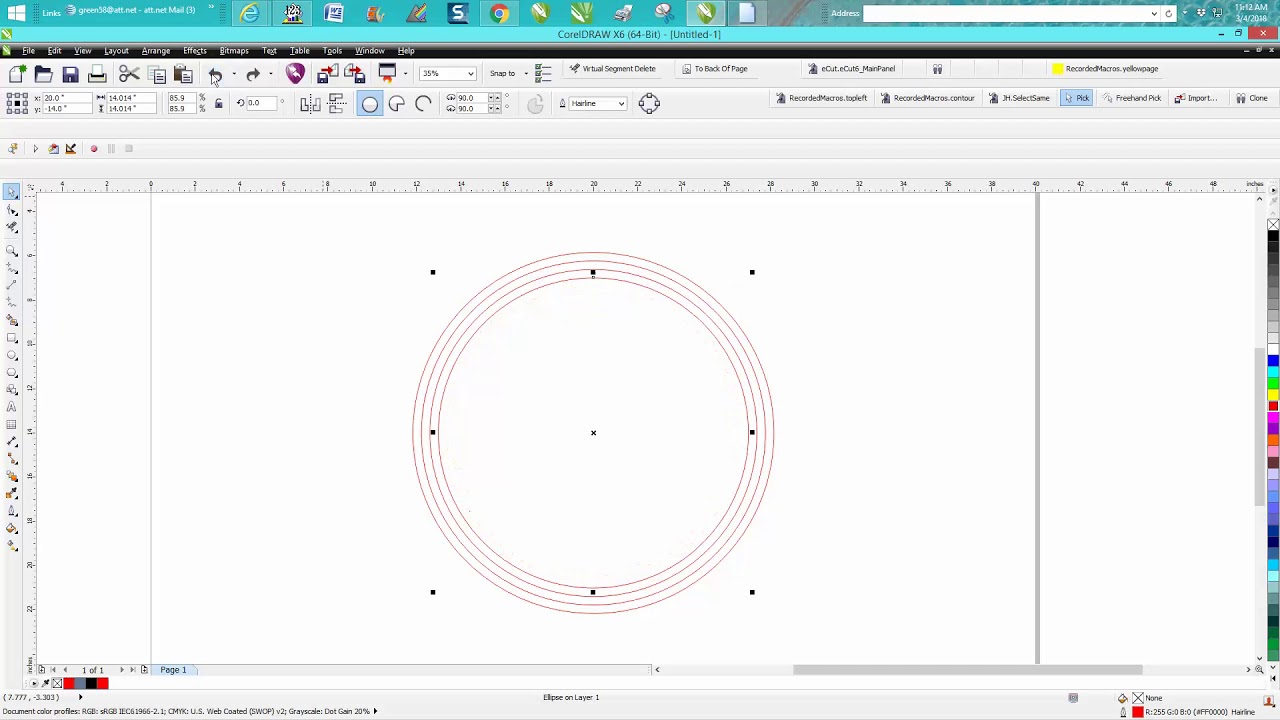Open the zoom level 35% dropdown
Screen dimensions: 1280x720
[470, 74]
